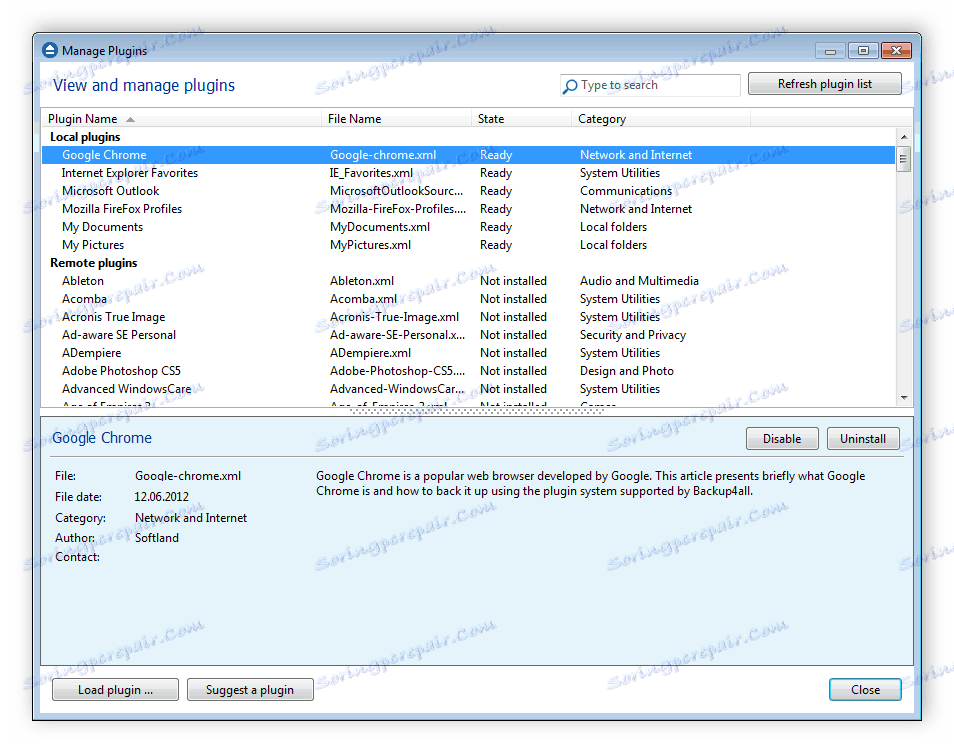This screenshot has width=954, height=753.
Task: Select the Google Chrome plugin row
Action: pos(468,155)
